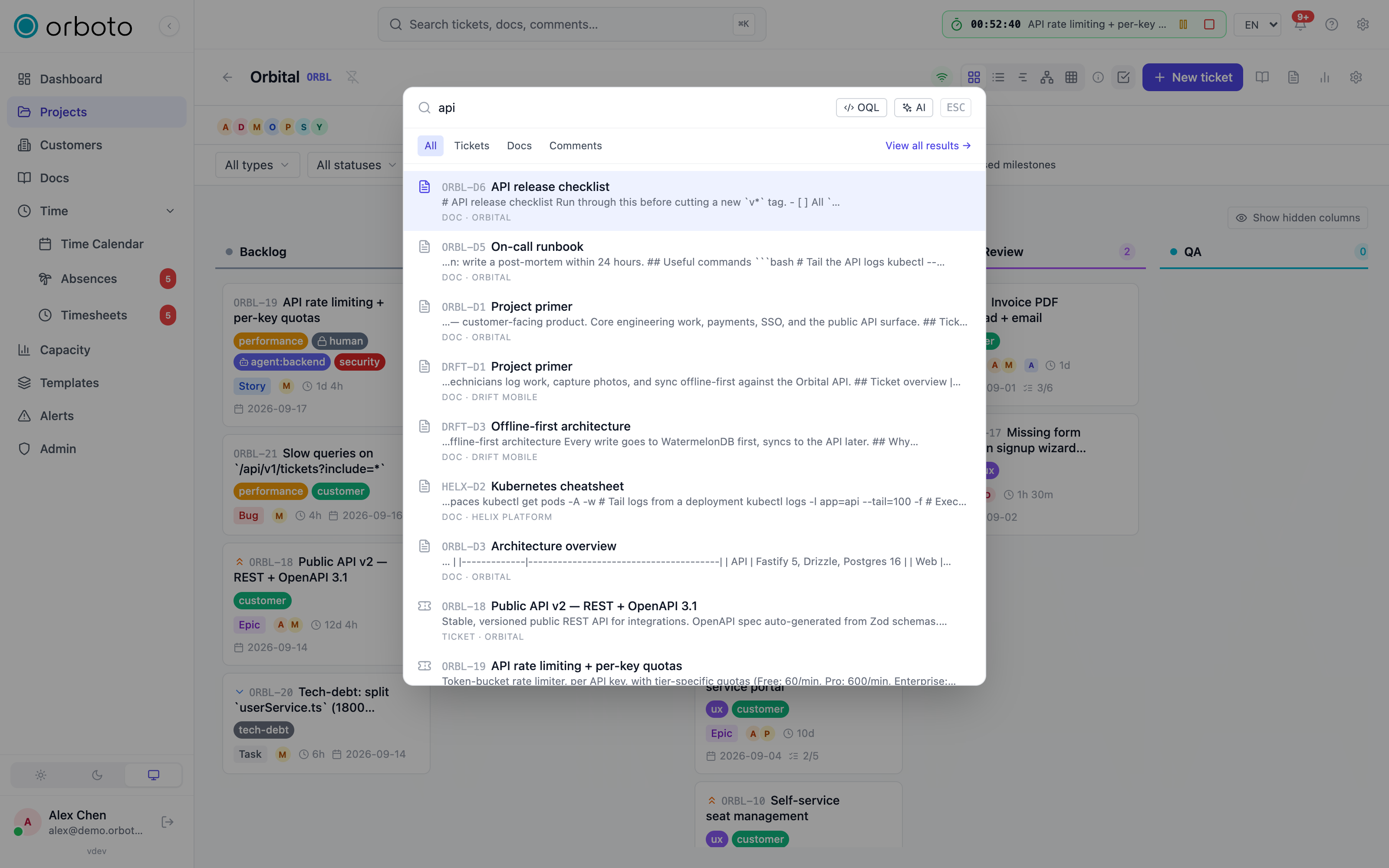
Task: Open global settings gear in top bar
Action: tap(1363, 25)
